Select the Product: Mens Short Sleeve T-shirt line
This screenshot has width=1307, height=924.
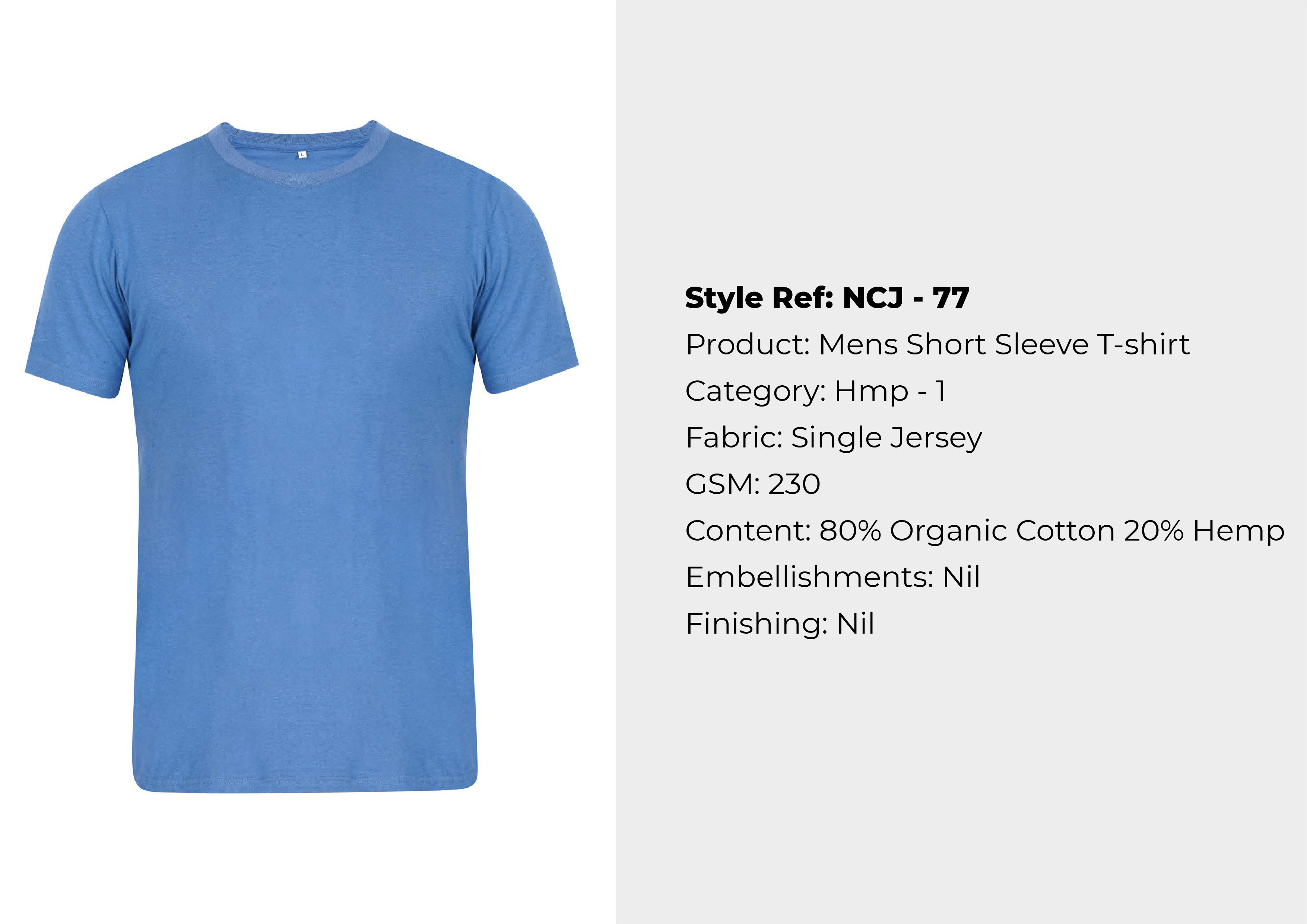938,344
